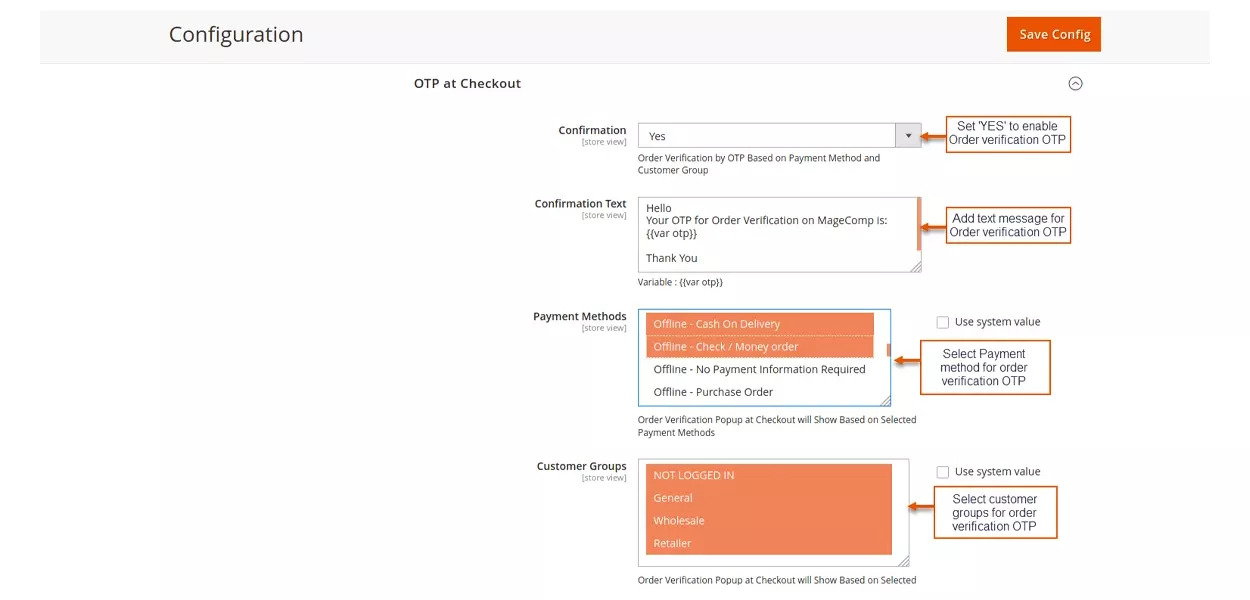
Task: Deselect the General customer group
Action: 672,497
